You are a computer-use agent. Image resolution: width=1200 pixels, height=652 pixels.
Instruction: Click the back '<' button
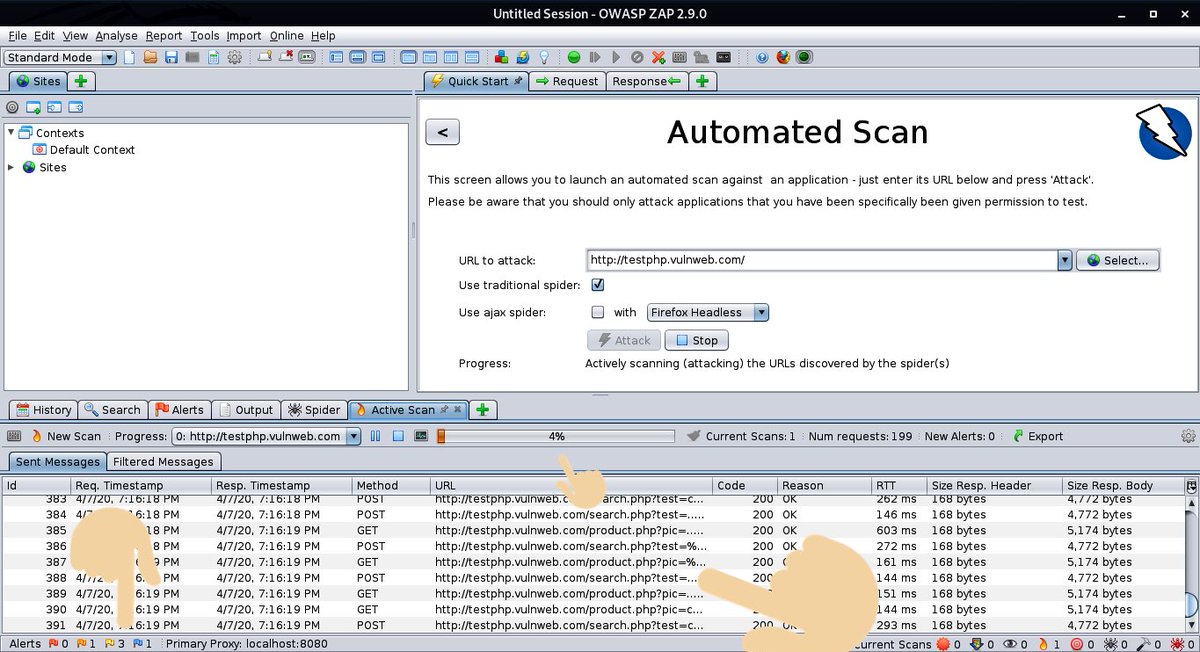coord(442,131)
